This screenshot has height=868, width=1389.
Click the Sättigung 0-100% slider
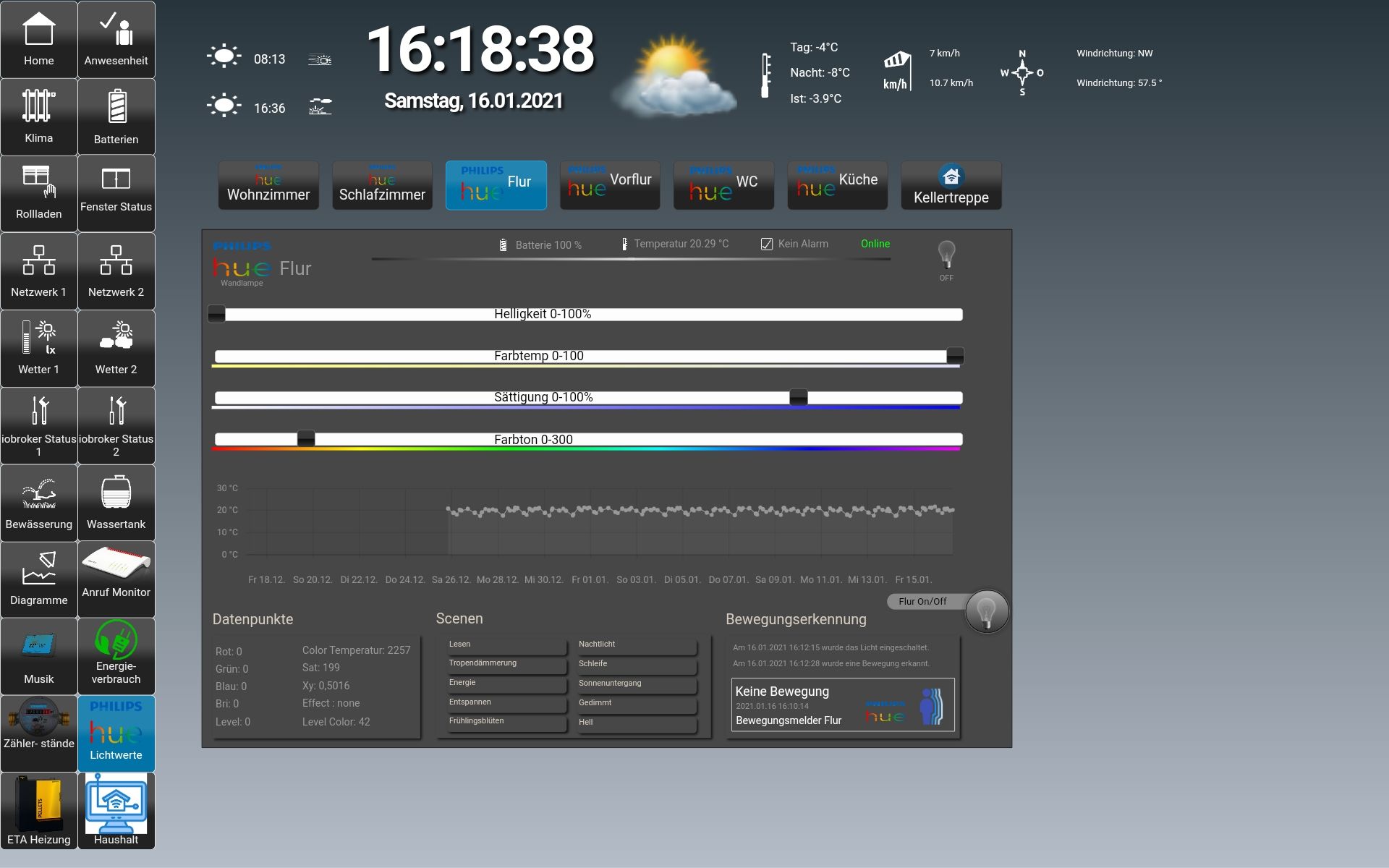tap(587, 398)
